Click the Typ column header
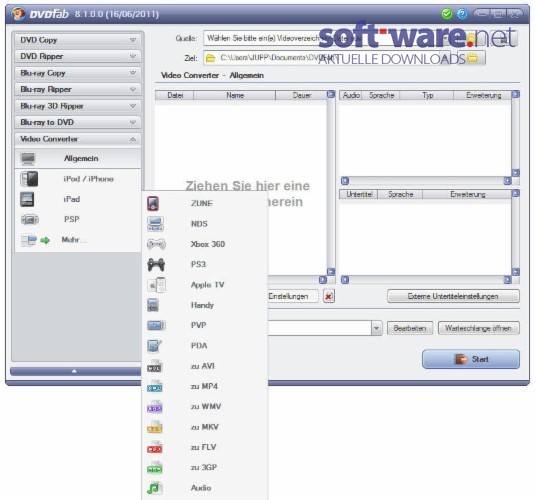 [x=427, y=95]
